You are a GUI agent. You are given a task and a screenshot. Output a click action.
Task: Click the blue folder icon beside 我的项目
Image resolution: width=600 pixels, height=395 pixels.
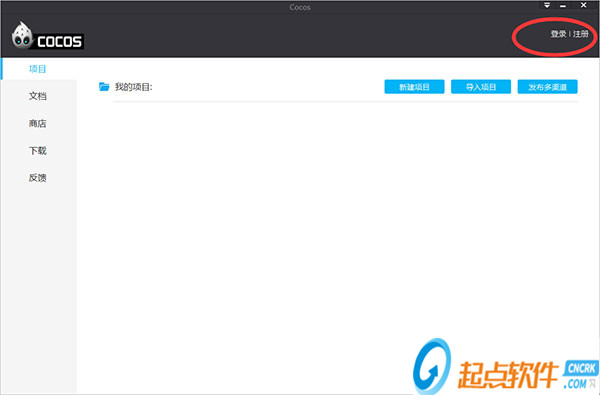(104, 87)
